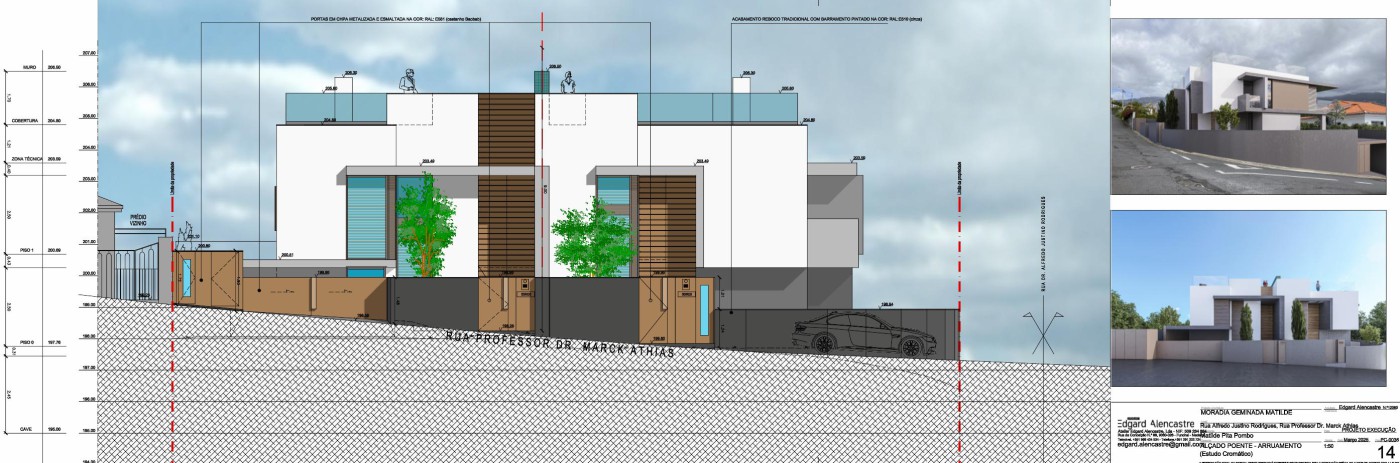Click the '1:50' scale value
The width and height of the screenshot is (1400, 463).
(x=1328, y=446)
